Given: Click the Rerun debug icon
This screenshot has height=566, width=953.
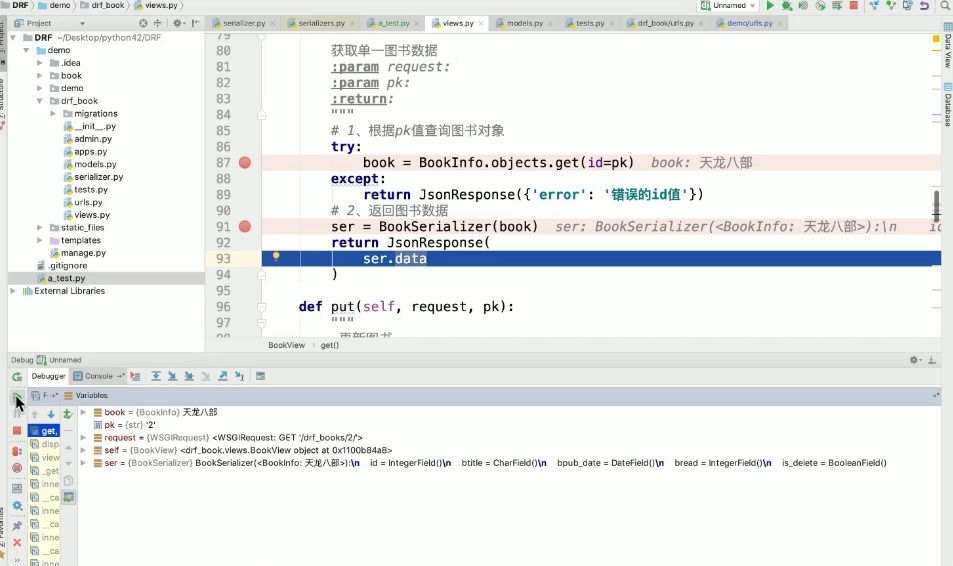Looking at the screenshot, I should tap(17, 377).
